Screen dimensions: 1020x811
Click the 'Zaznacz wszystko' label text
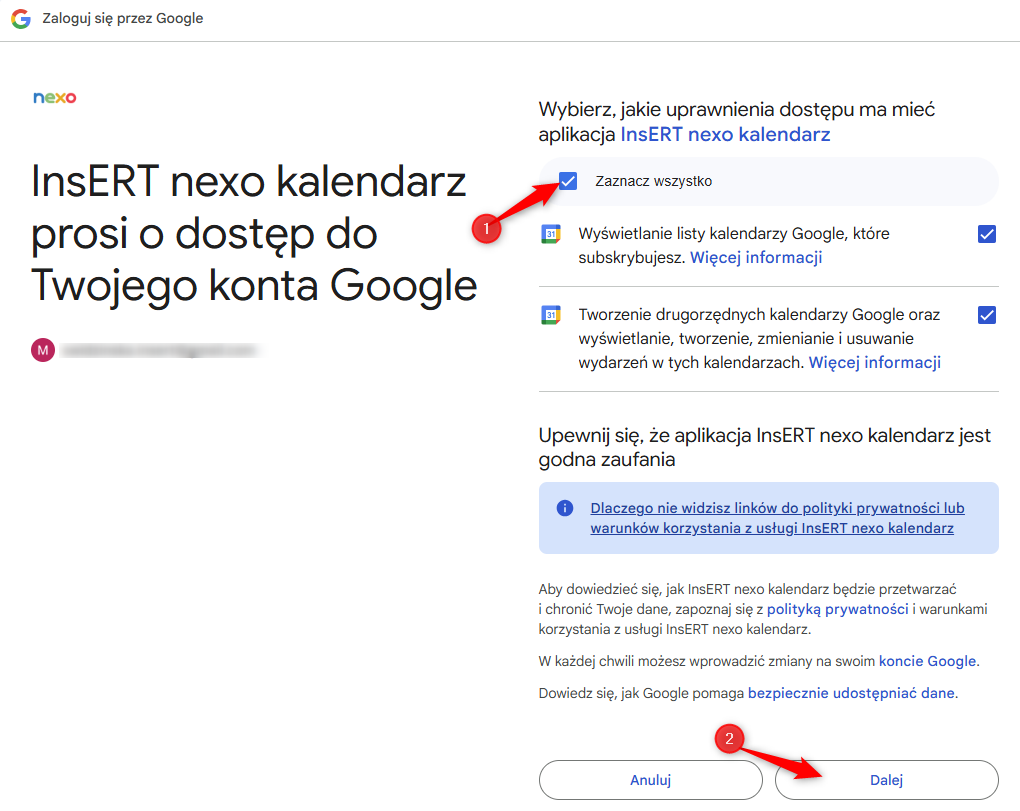click(x=653, y=181)
